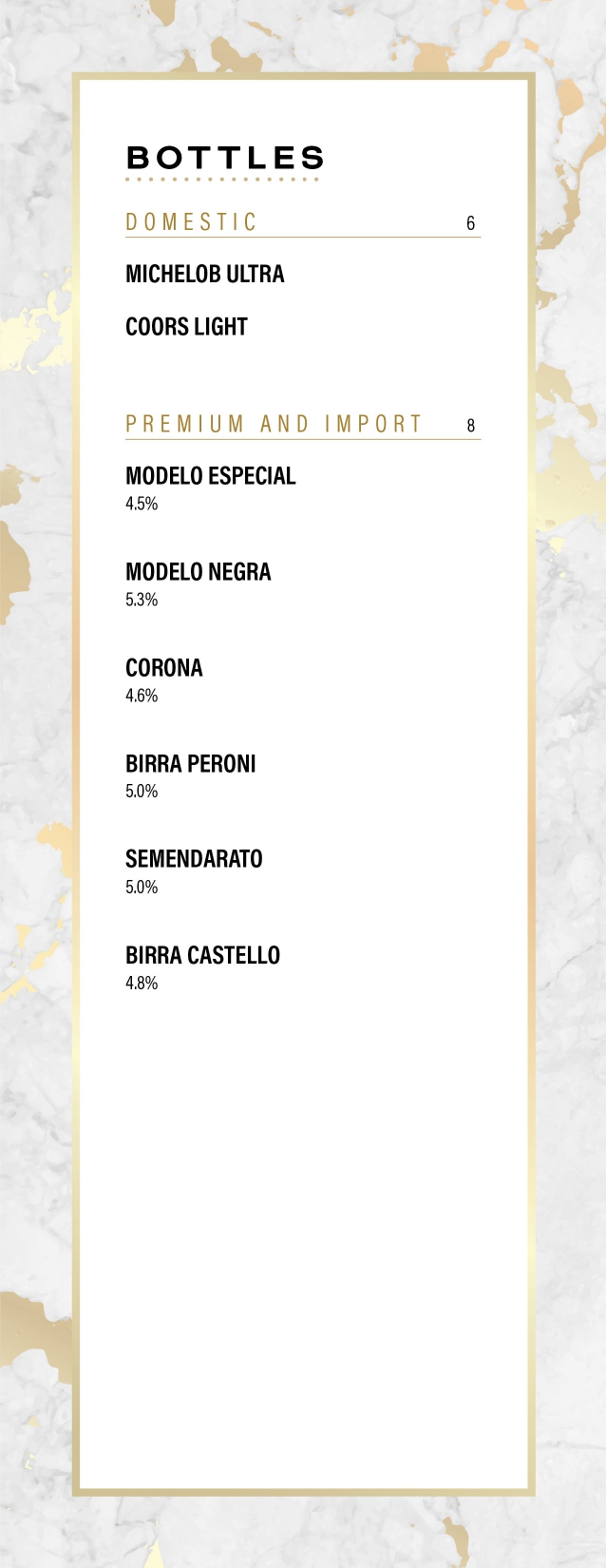The width and height of the screenshot is (606, 1568).
Task: Click the 5.3% ABV label
Action: [142, 600]
